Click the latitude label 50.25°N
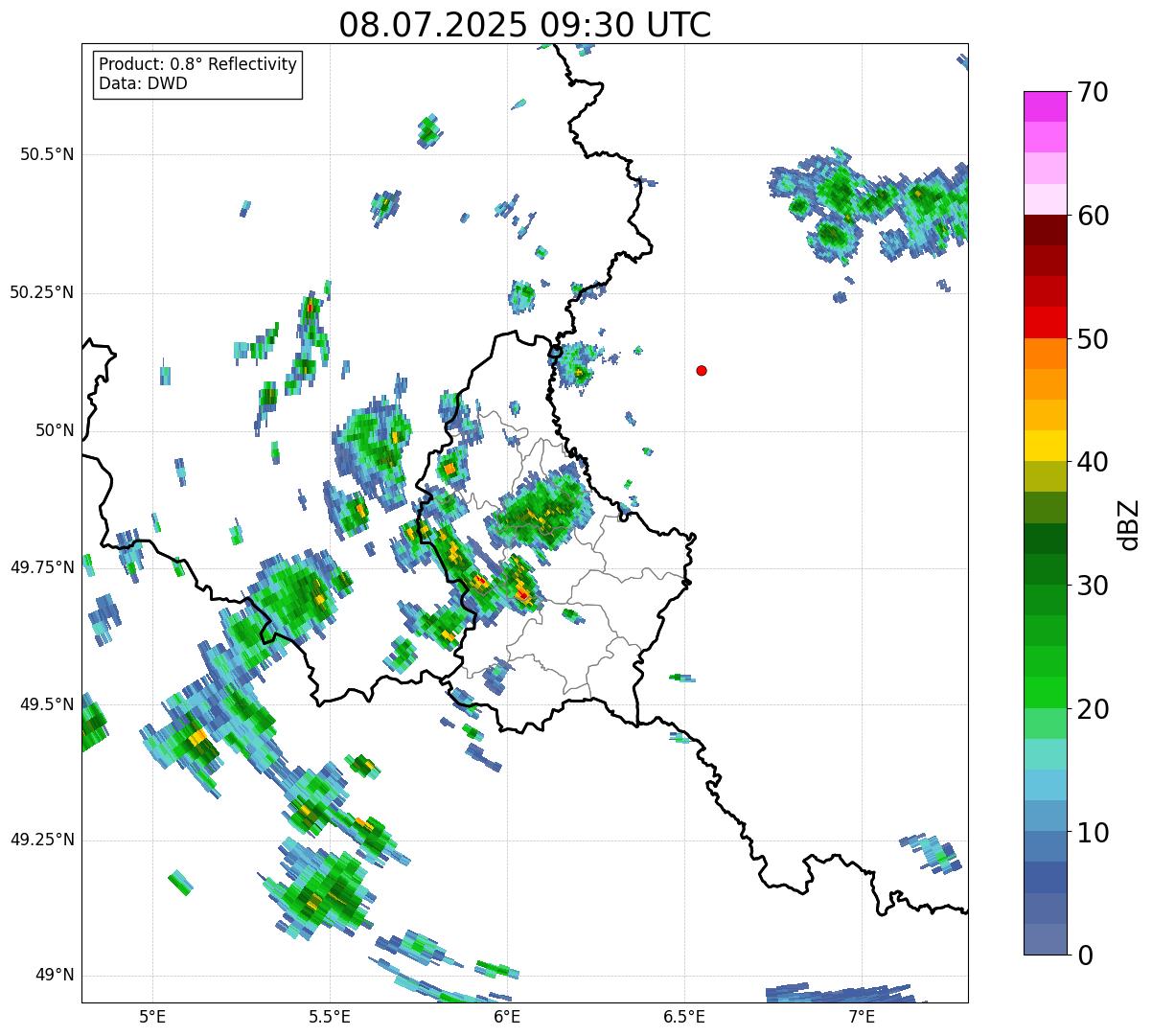The width and height of the screenshot is (1152, 1036). click(x=42, y=292)
